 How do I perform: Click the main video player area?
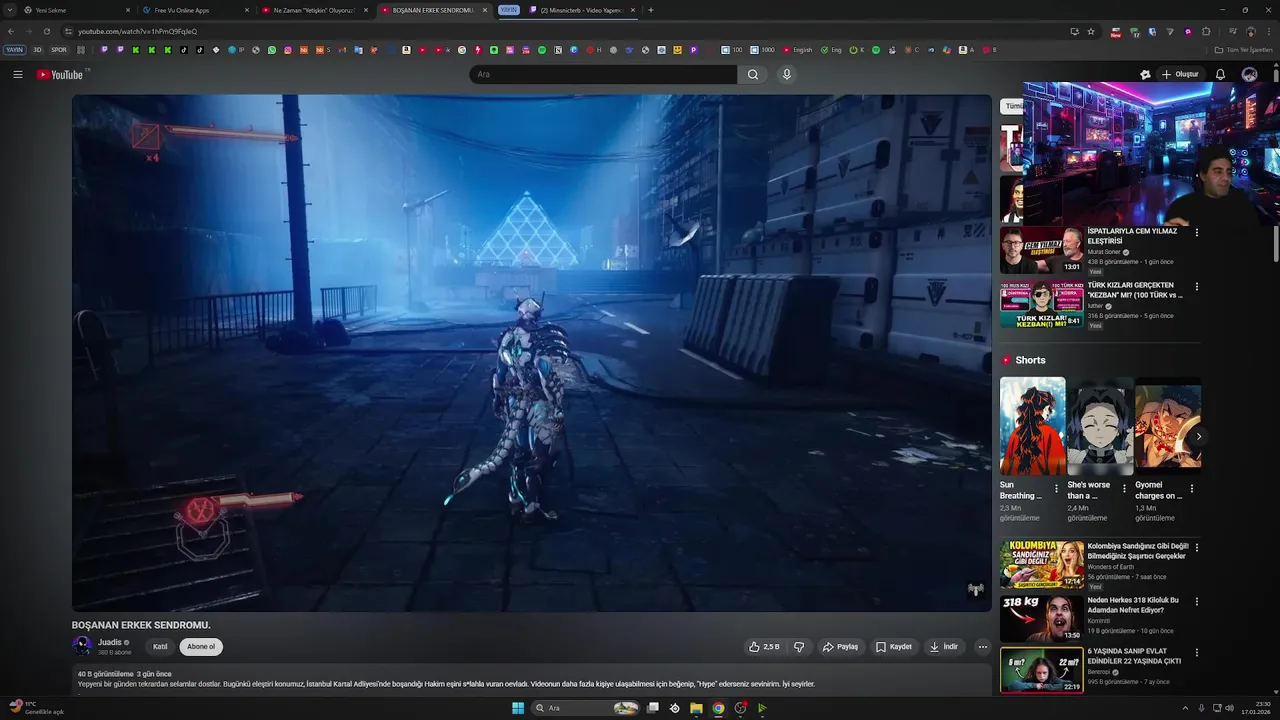coord(531,352)
